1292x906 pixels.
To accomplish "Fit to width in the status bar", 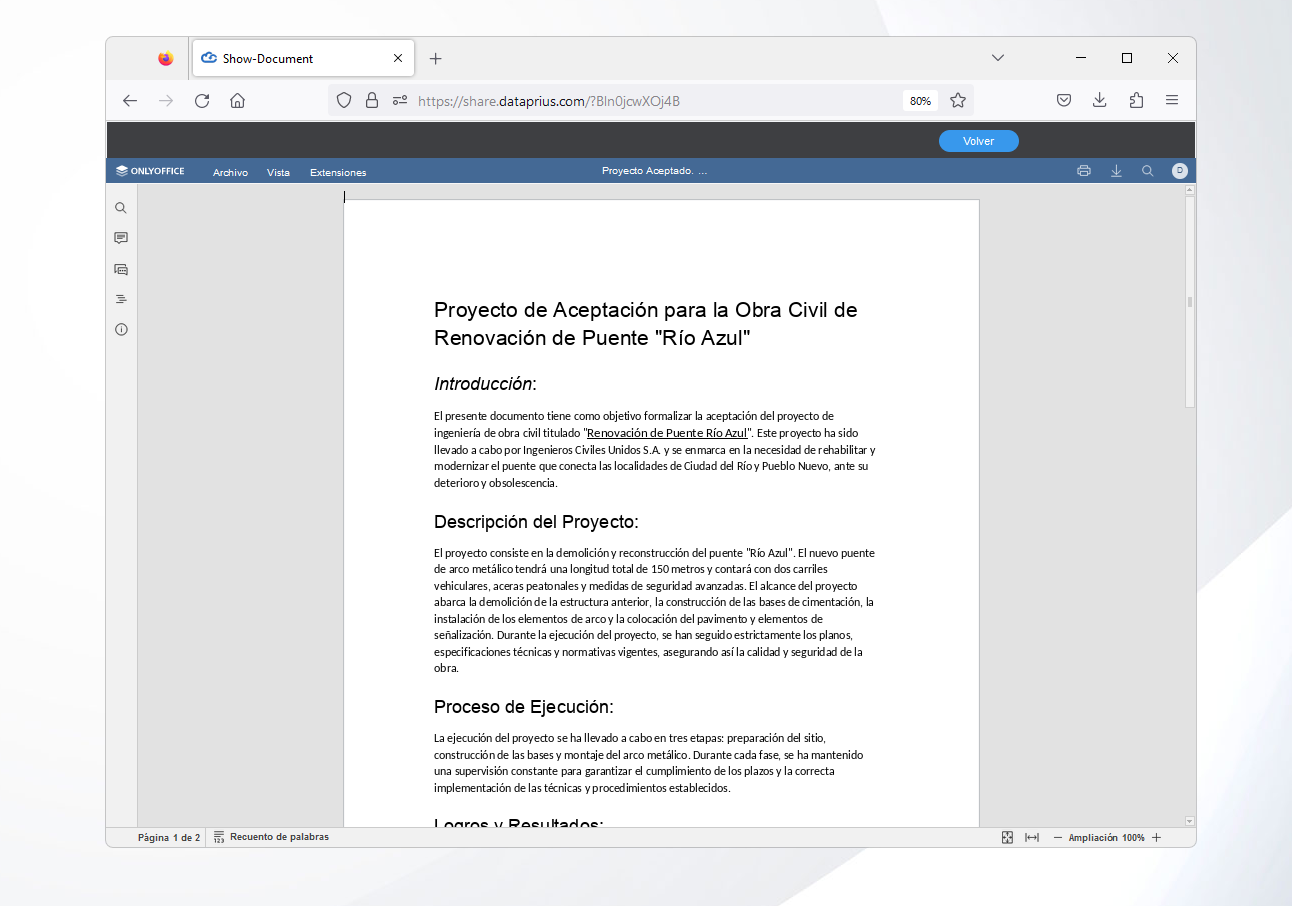I will tap(1032, 838).
